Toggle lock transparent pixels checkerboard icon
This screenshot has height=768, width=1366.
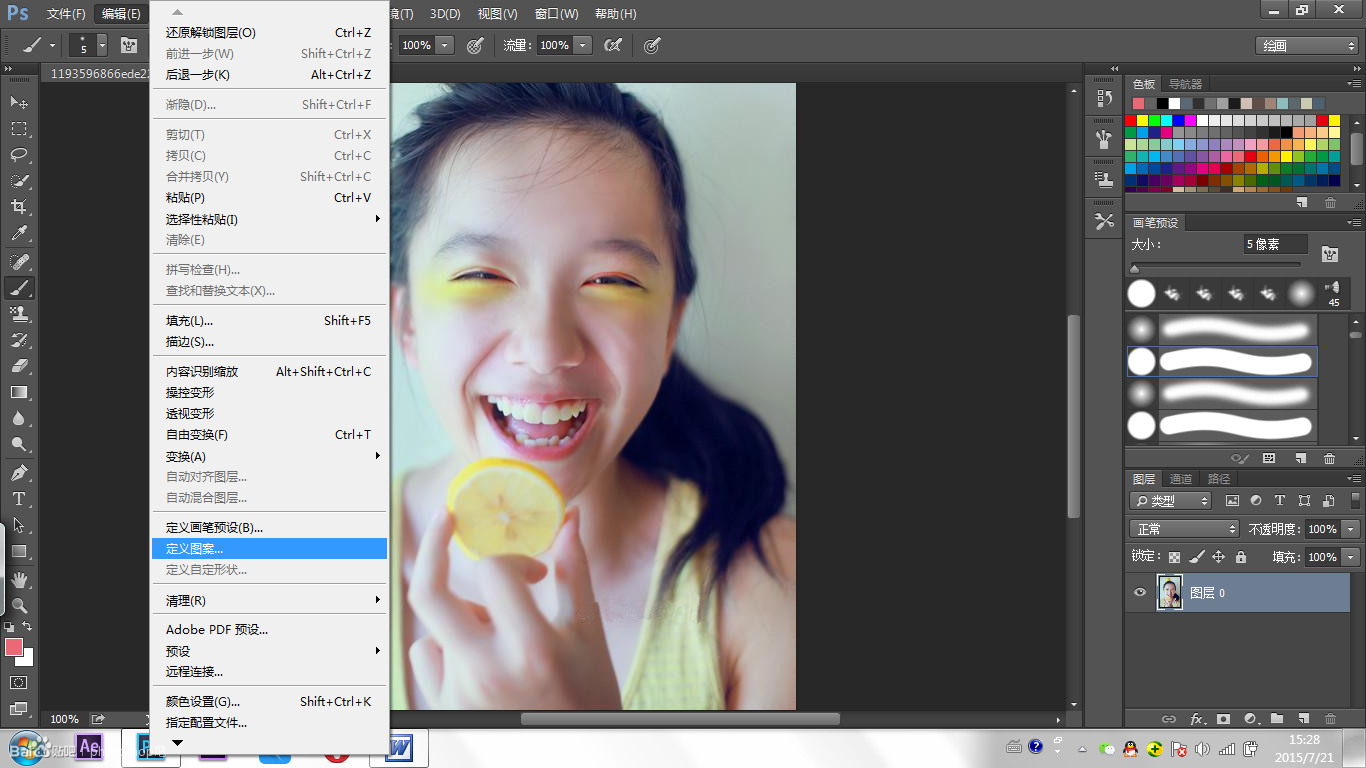click(x=1174, y=557)
